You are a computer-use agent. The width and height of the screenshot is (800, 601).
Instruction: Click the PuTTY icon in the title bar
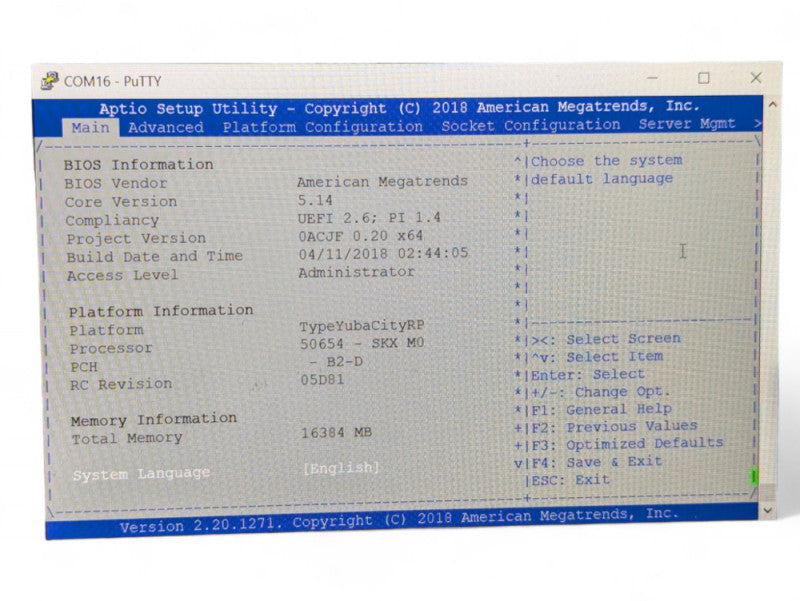point(50,82)
